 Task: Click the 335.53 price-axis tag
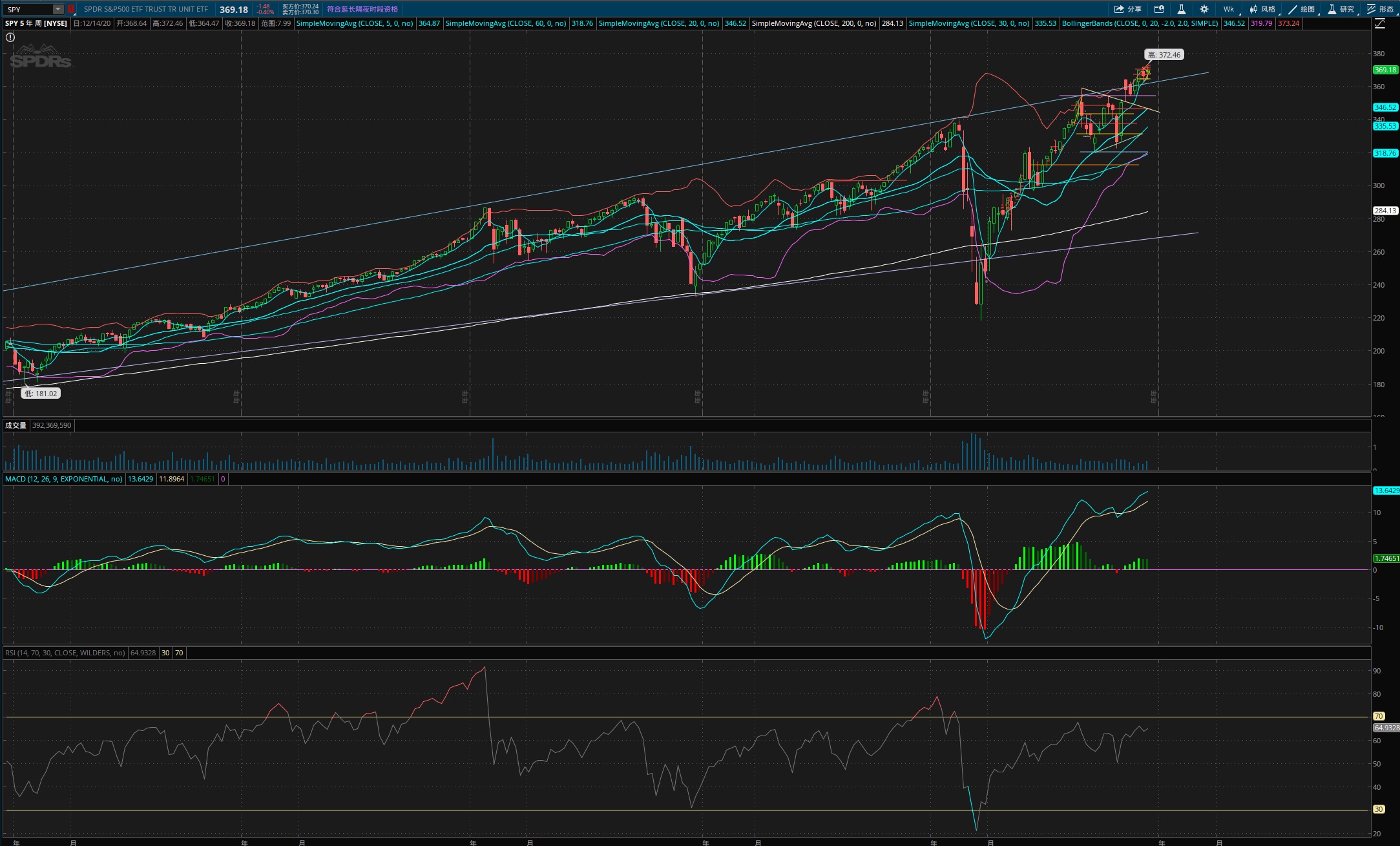1385,126
